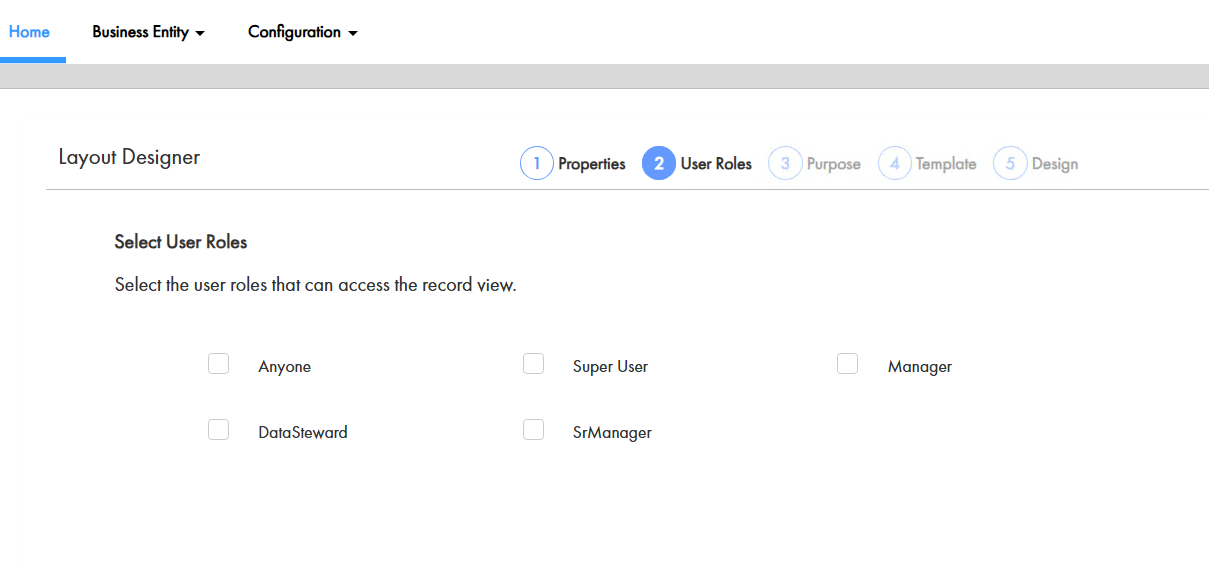Check the SrManager role checkbox
Image resolution: width=1209 pixels, height=567 pixels.
coord(534,430)
